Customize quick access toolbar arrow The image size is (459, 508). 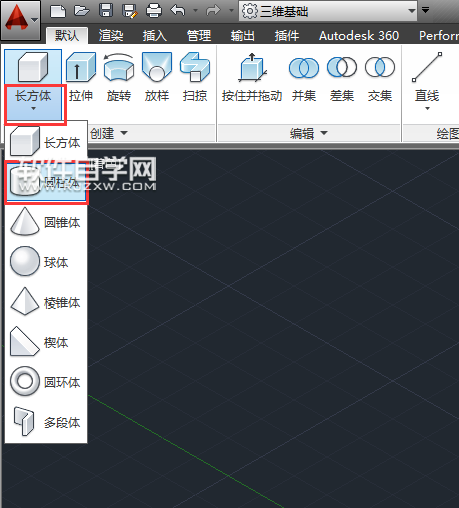coord(425,10)
